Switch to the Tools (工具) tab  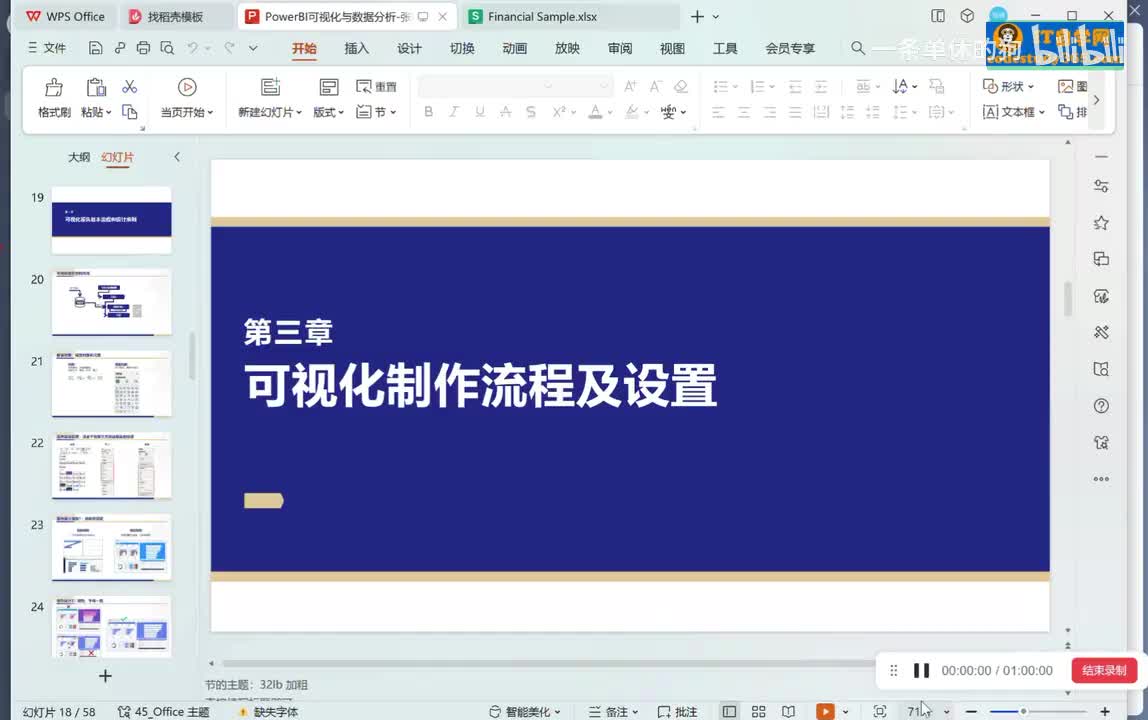725,48
